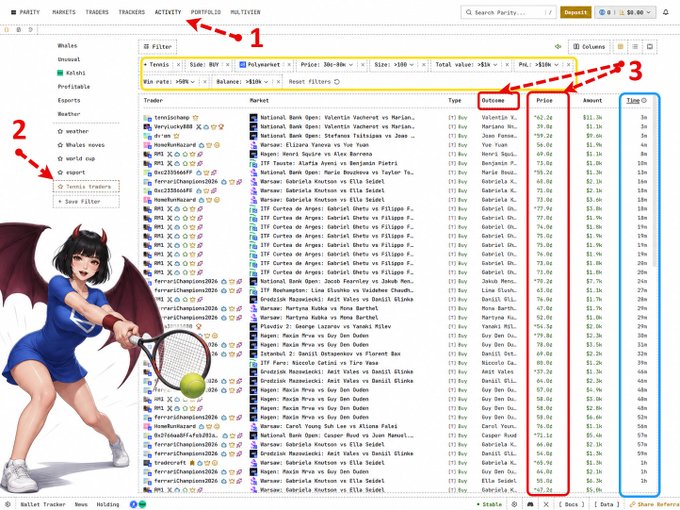680x510 pixels.
Task: Select the Esports preset in sidebar
Action: click(69, 100)
